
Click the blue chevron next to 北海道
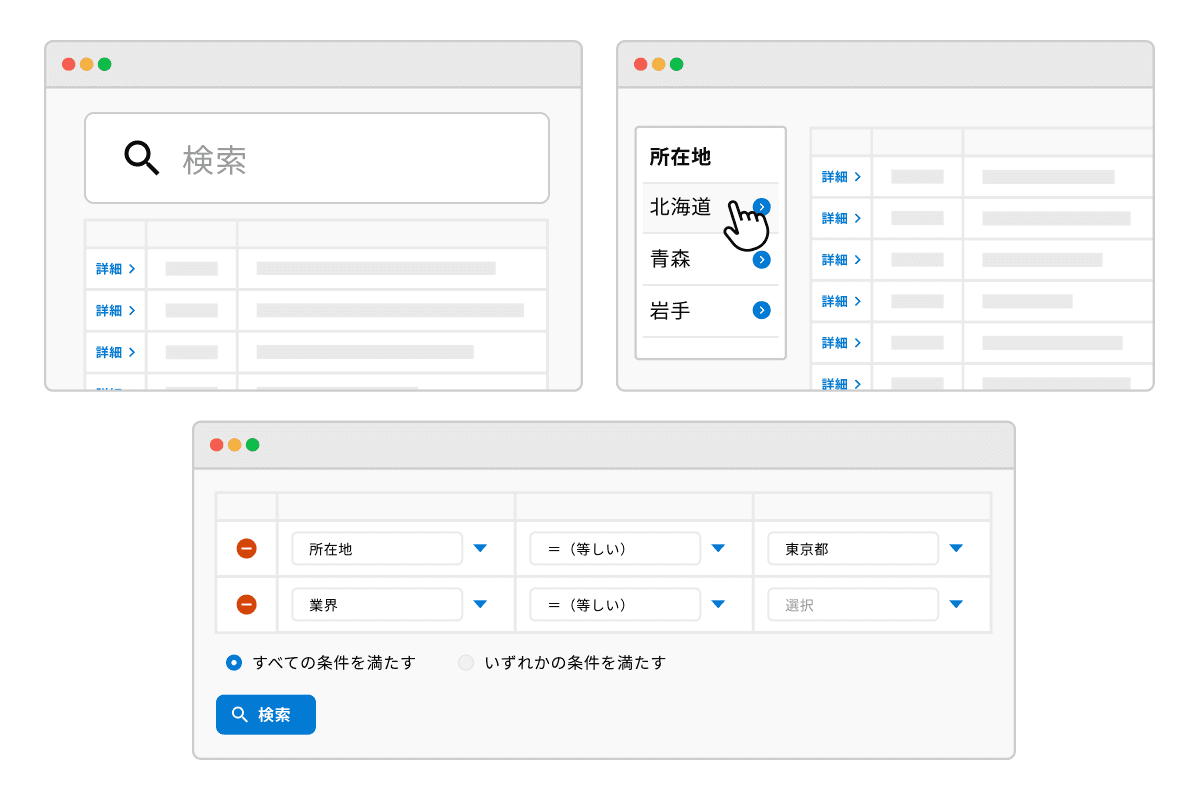click(762, 206)
